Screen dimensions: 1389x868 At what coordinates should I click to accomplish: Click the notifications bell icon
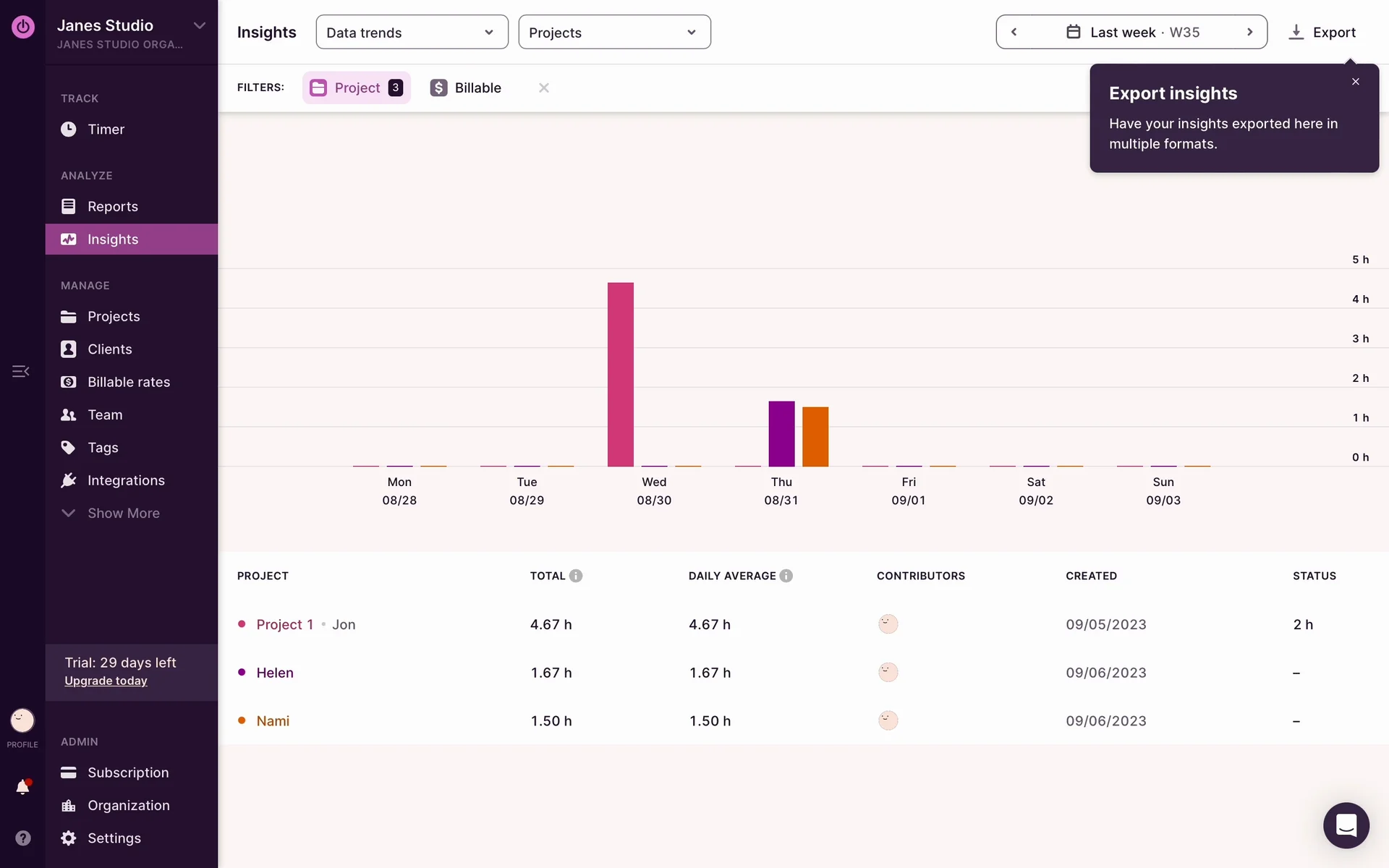[x=22, y=787]
